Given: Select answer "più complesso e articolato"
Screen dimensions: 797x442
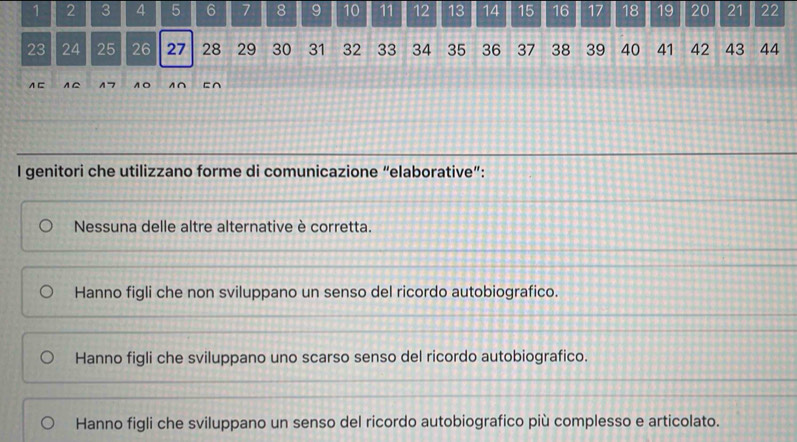Looking at the screenshot, I should (46, 422).
